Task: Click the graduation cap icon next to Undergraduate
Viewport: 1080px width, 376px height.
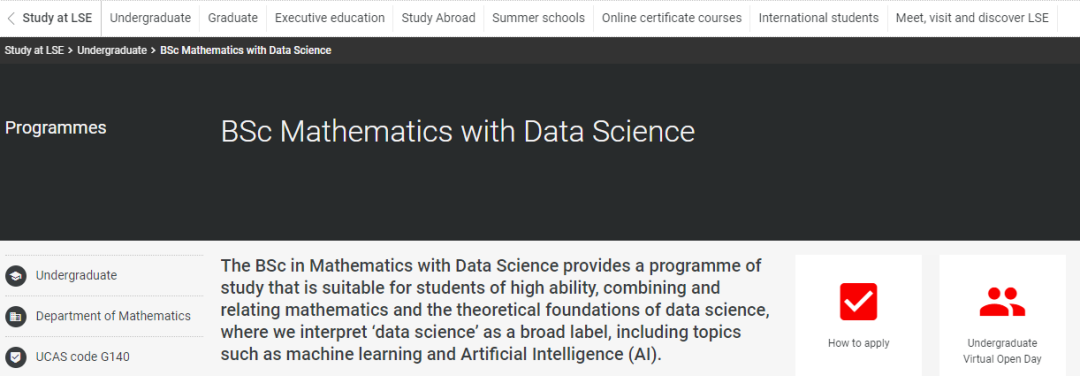Action: tap(15, 275)
